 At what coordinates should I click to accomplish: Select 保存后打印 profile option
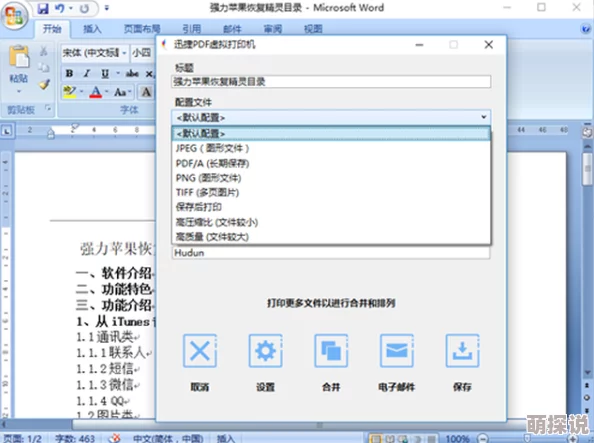[x=331, y=207]
